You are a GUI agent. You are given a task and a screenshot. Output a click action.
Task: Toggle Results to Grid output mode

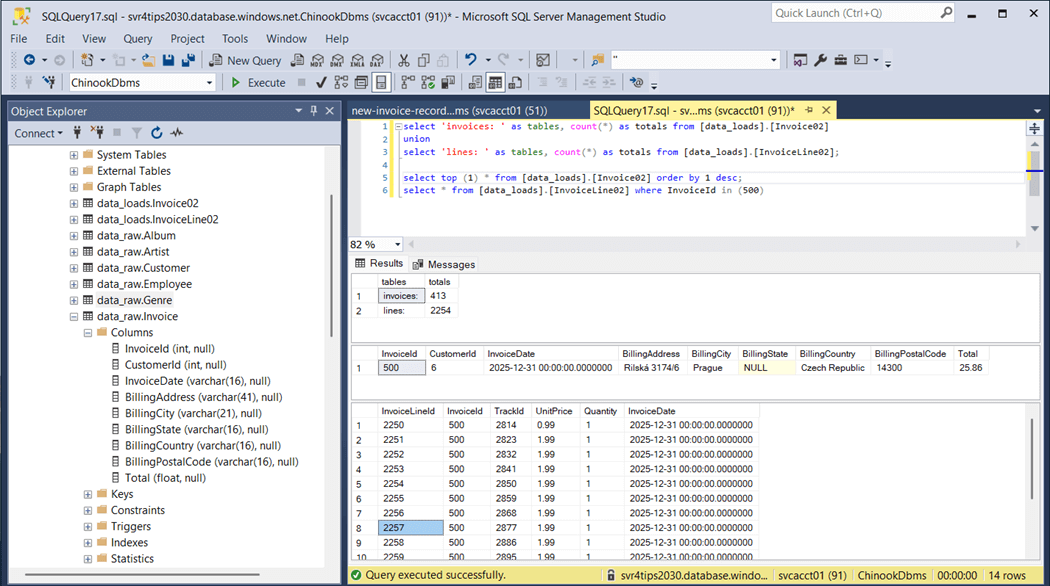[495, 83]
